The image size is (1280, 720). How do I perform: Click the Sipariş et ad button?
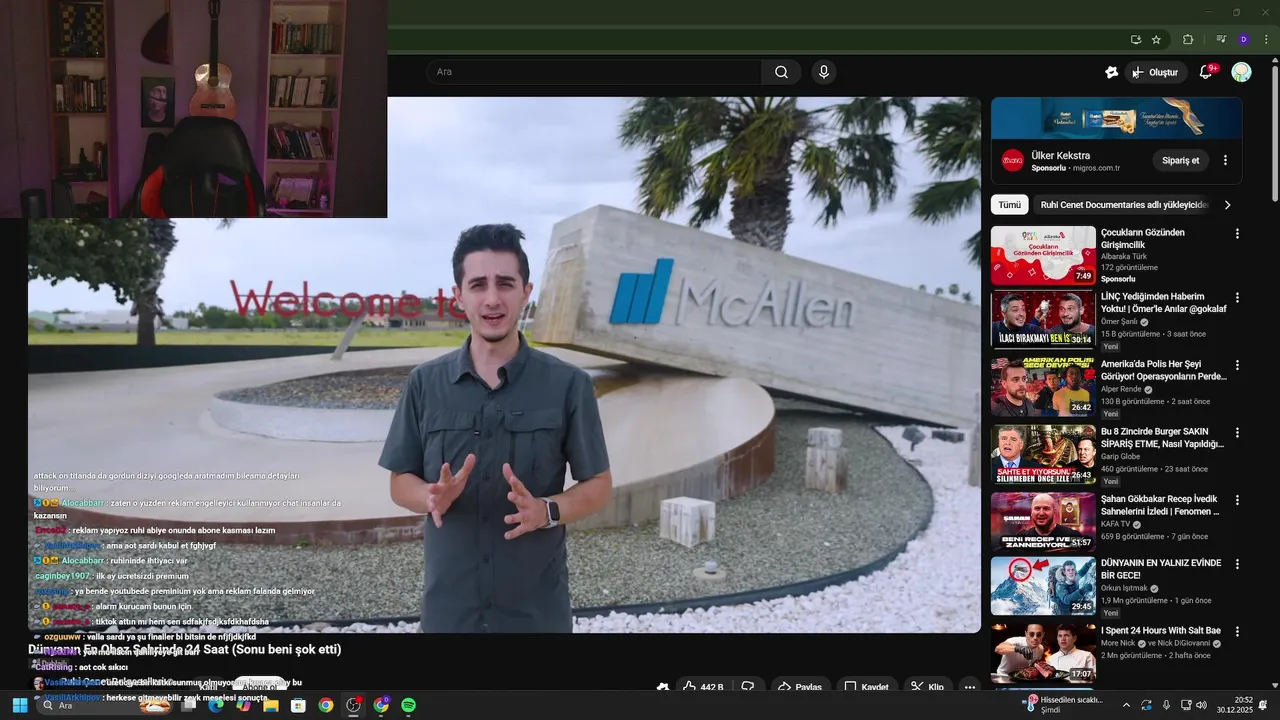1180,160
